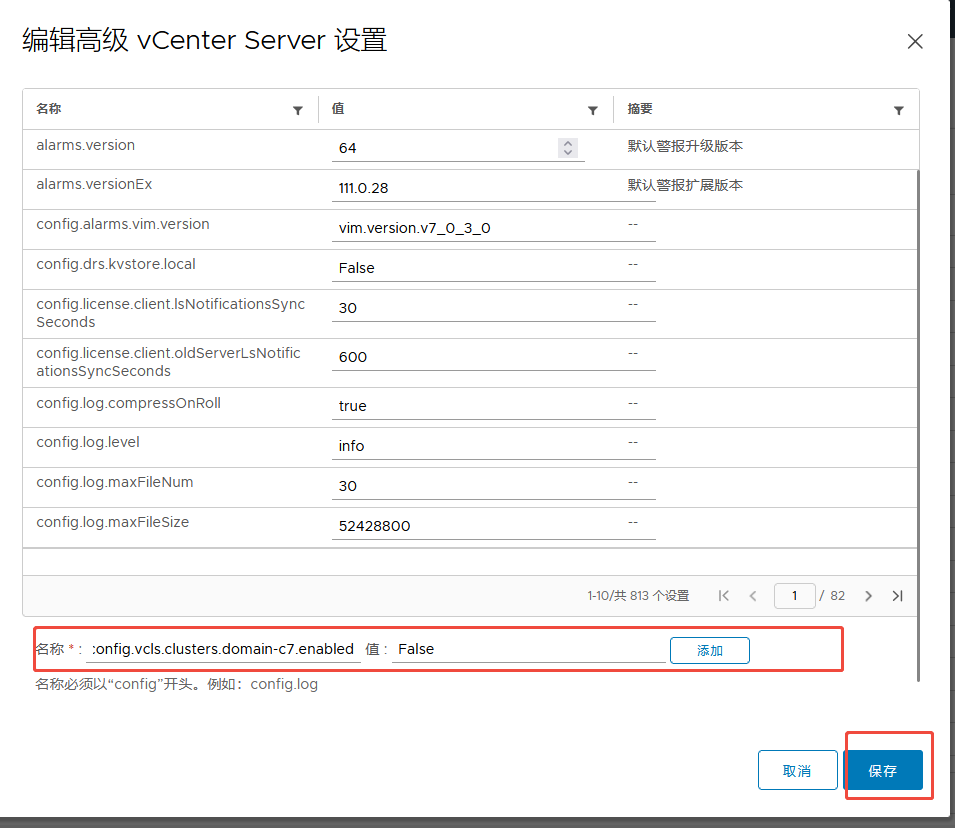
Task: Go to the next settings page
Action: (869, 596)
